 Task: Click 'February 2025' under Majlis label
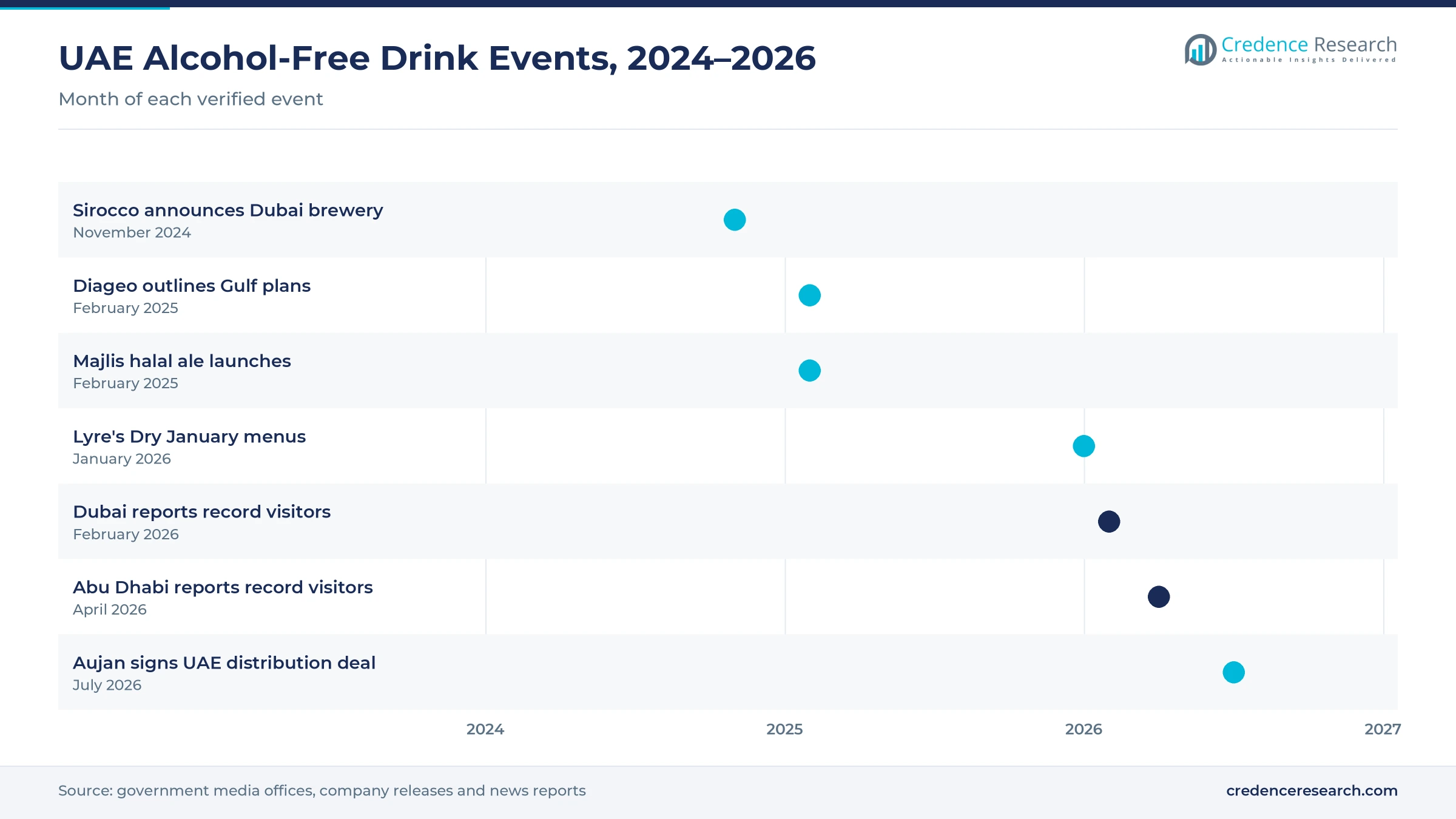pyautogui.click(x=126, y=383)
